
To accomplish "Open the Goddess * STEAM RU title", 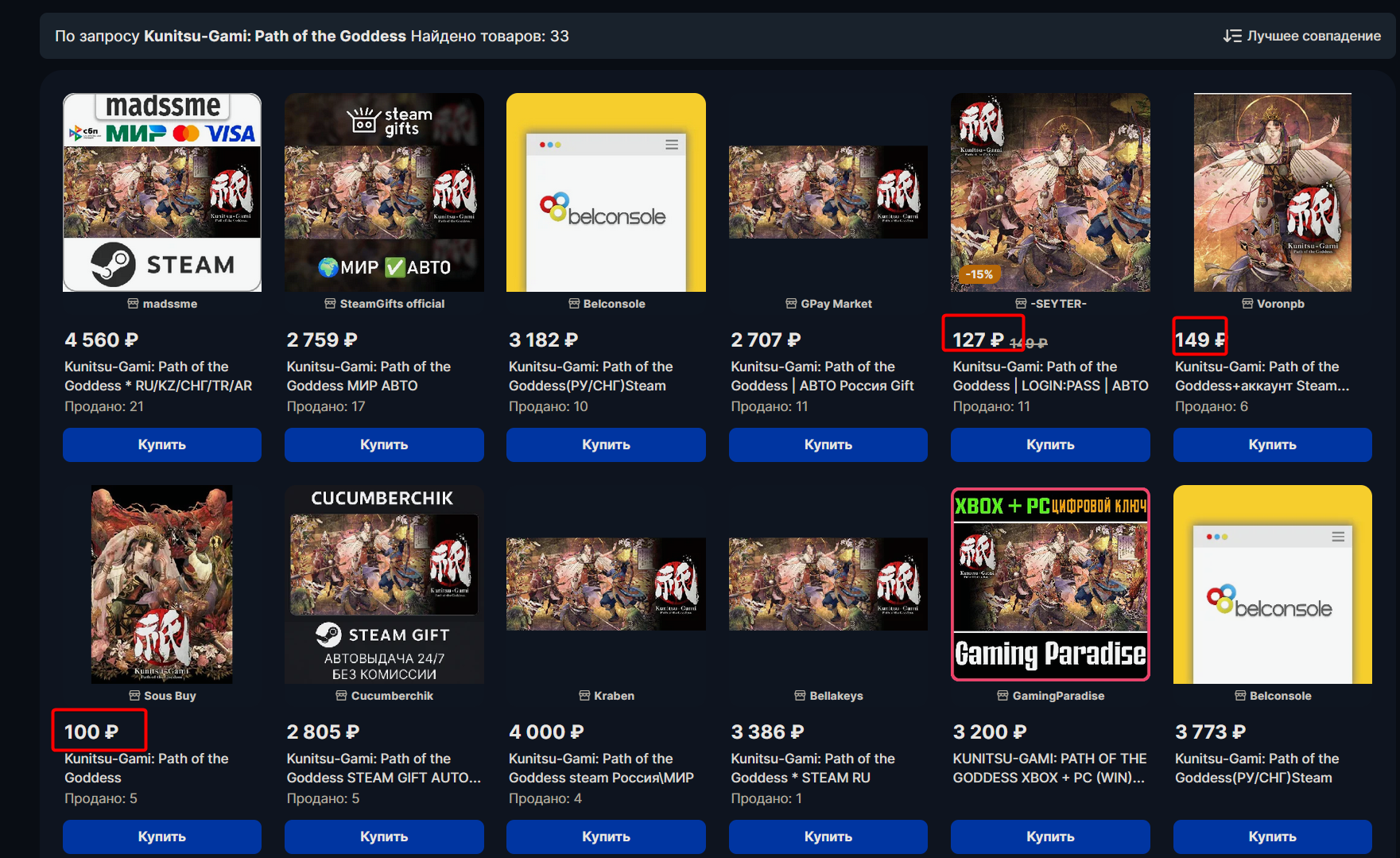I will tap(813, 768).
